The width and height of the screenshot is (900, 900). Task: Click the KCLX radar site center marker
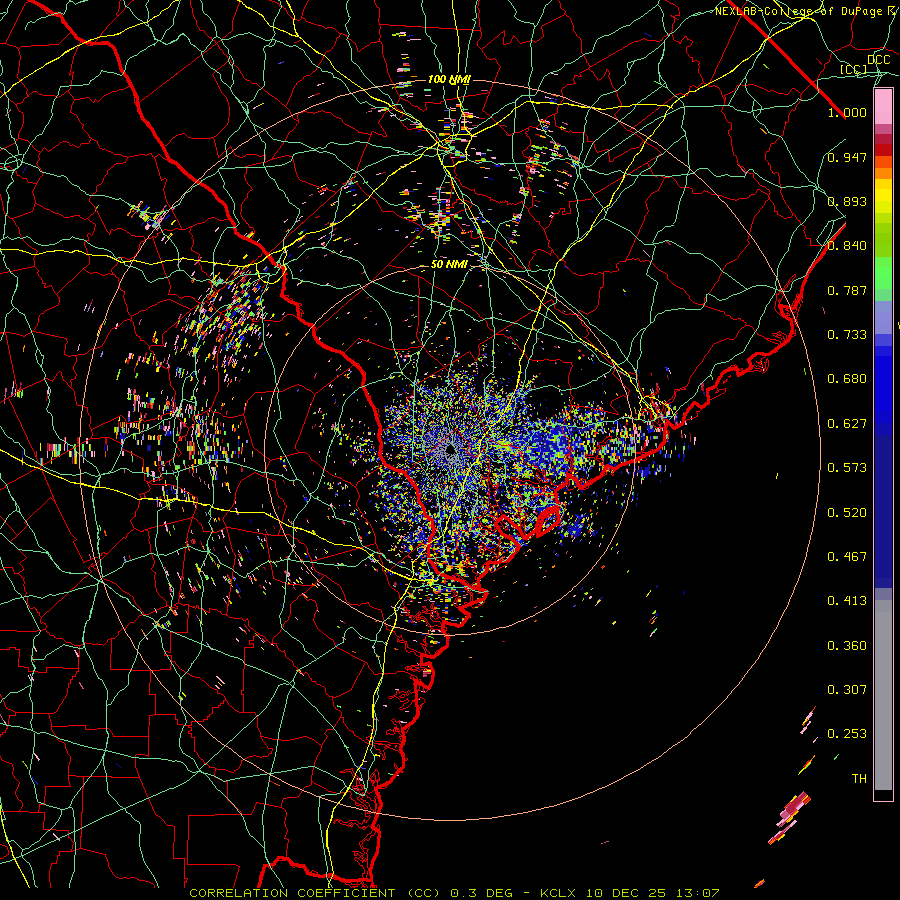coord(451,449)
